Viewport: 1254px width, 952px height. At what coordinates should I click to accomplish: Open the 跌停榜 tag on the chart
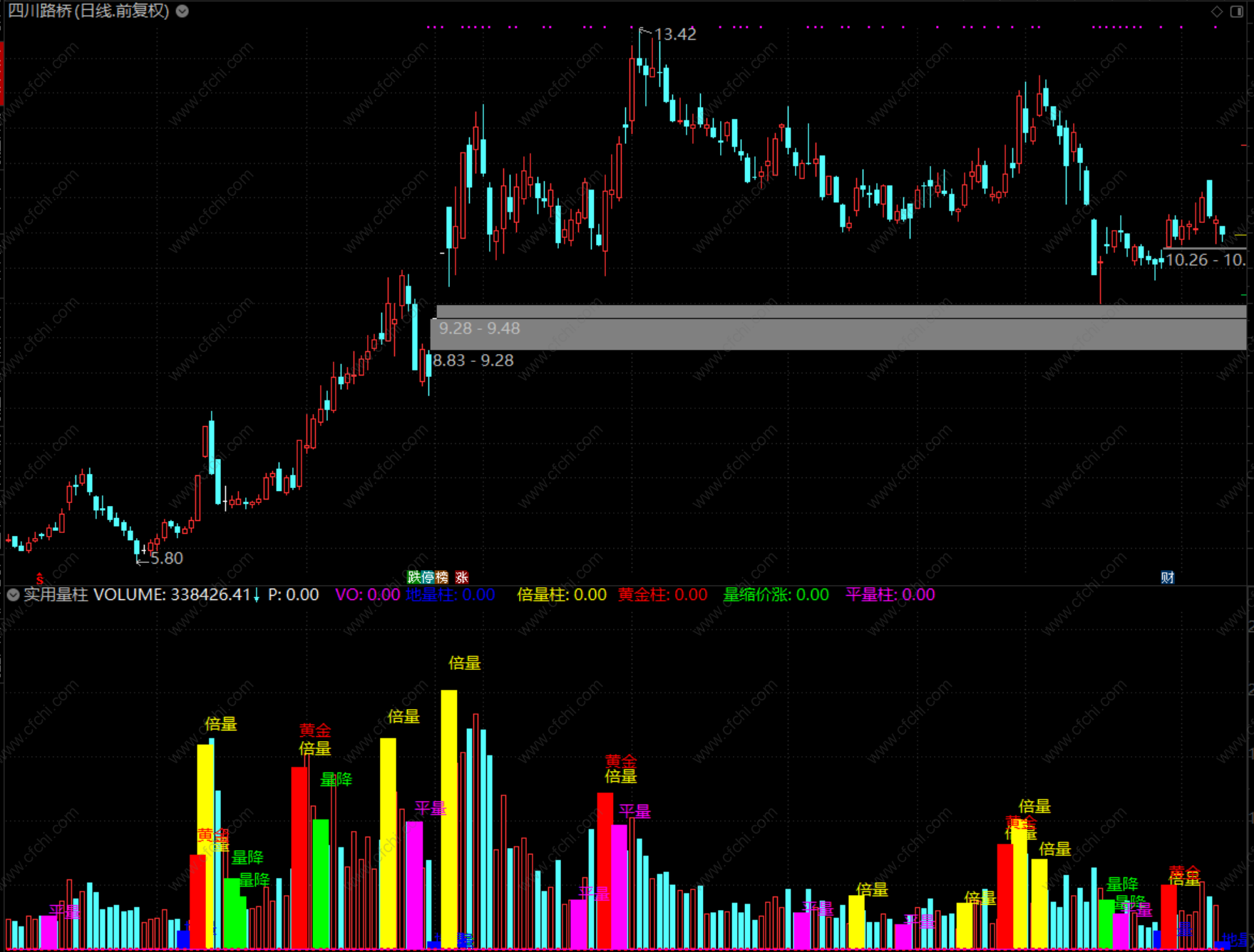428,577
